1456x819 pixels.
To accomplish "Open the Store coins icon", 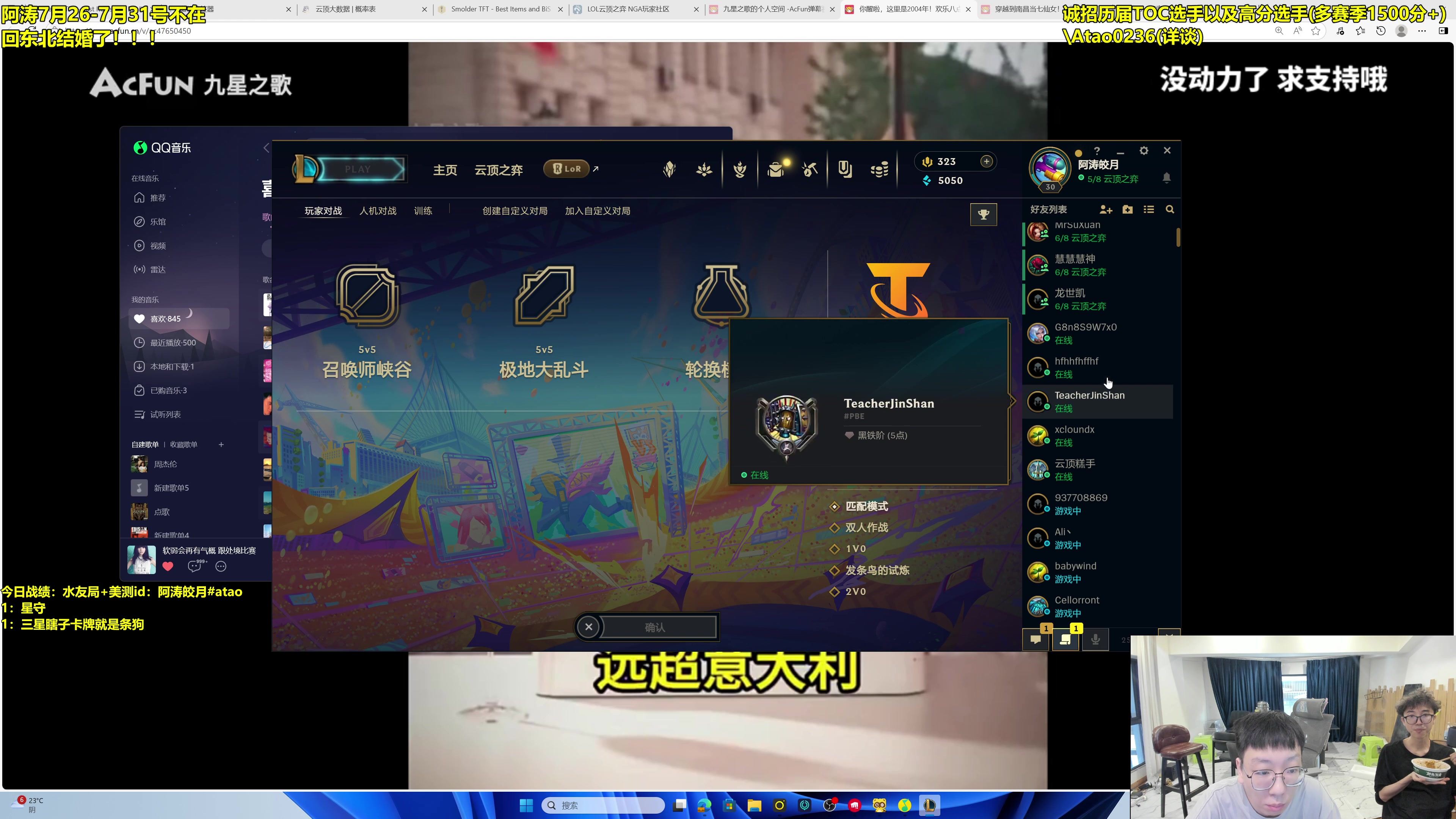I will tap(880, 169).
